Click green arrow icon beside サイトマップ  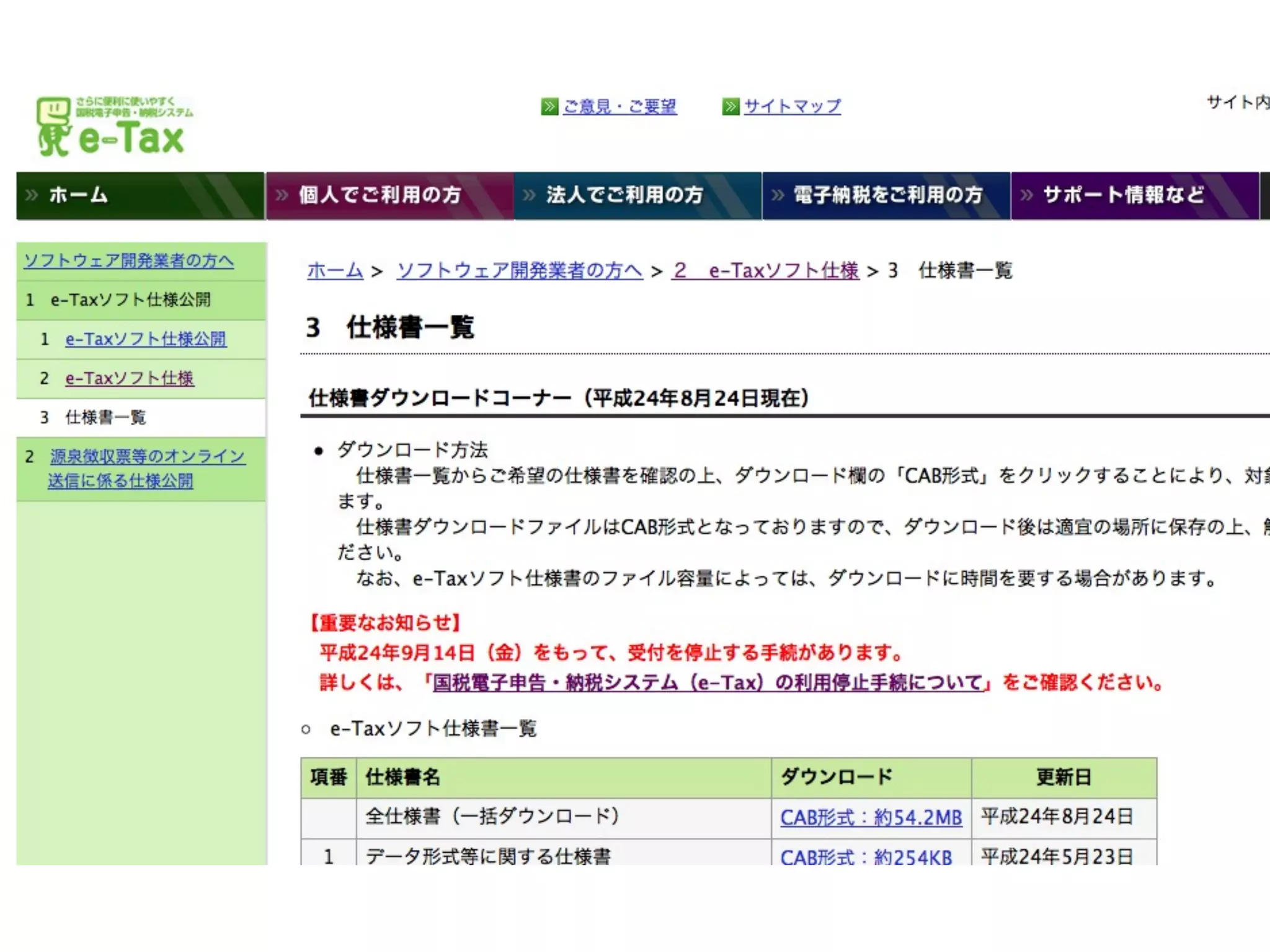(x=730, y=107)
